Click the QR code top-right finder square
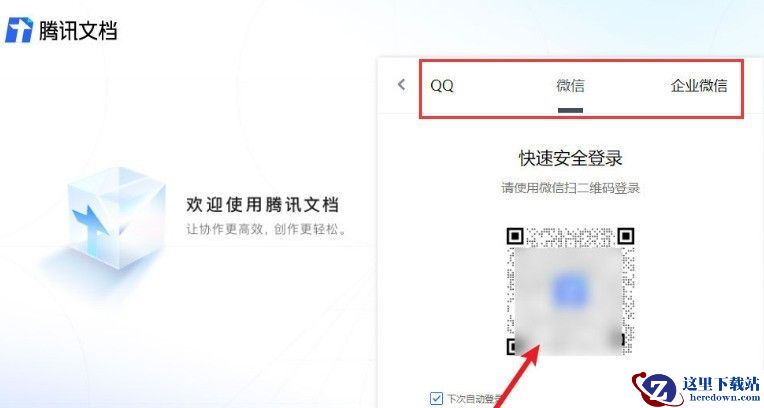The image size is (764, 408). coord(626,236)
